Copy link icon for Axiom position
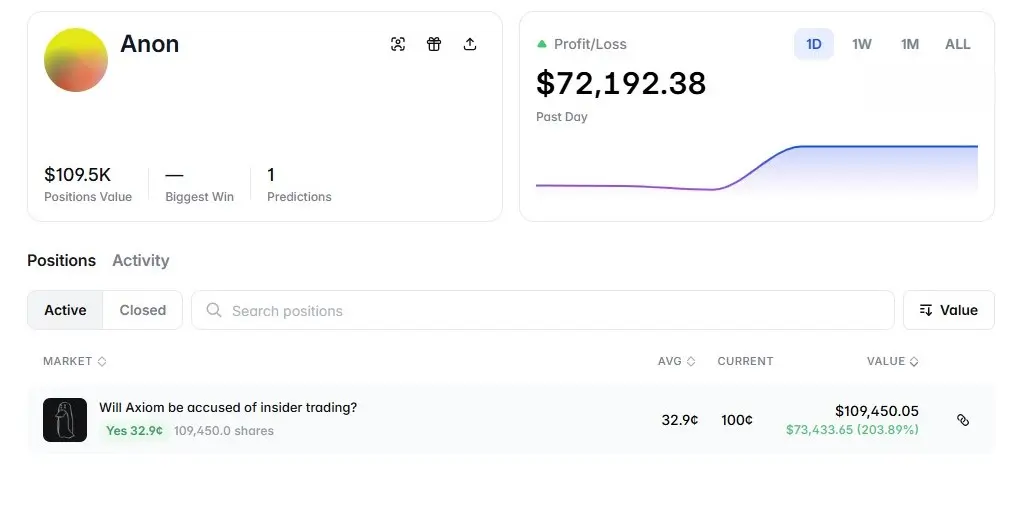 963,420
